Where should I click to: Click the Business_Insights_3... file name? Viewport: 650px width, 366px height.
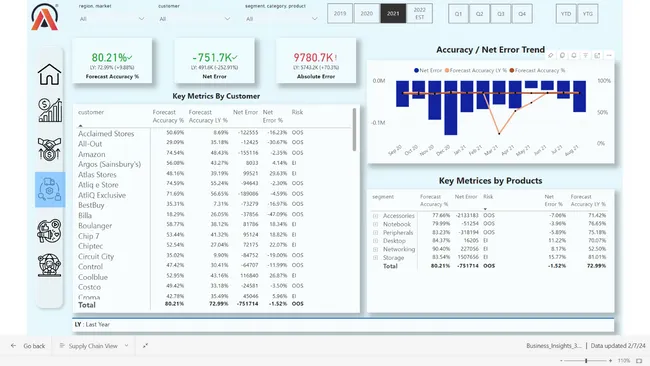pyautogui.click(x=554, y=346)
